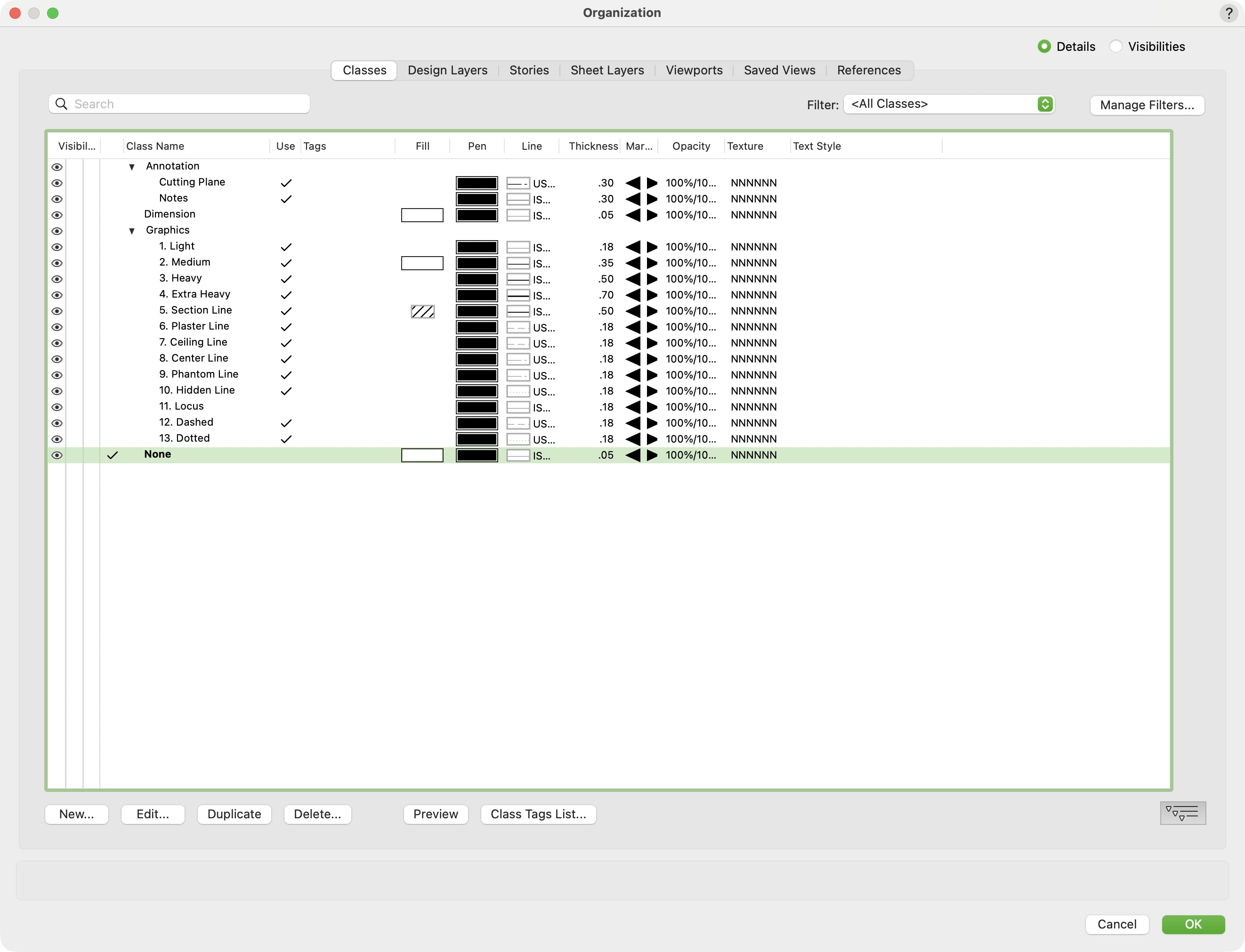
Task: Open the help question mark button
Action: (1228, 13)
